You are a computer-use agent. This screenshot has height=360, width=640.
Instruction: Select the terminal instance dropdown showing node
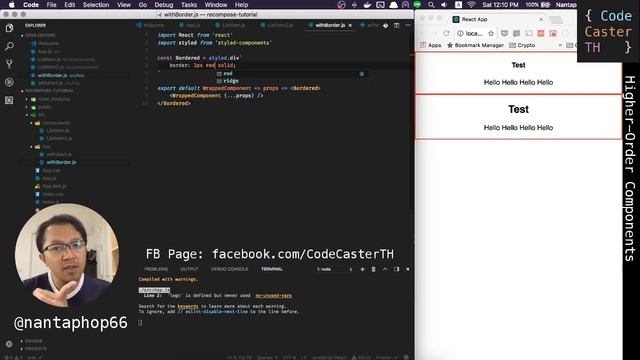(334, 269)
